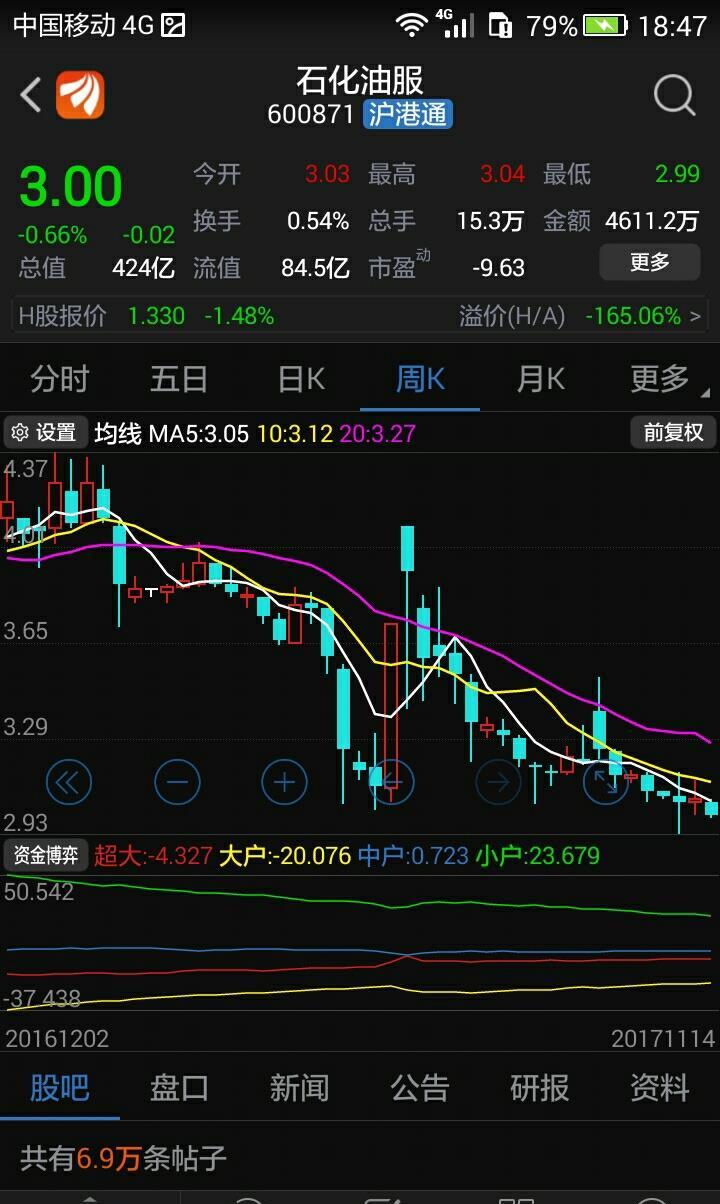Expand H股报价 premium row arrow
The width and height of the screenshot is (720, 1204).
coord(696,317)
